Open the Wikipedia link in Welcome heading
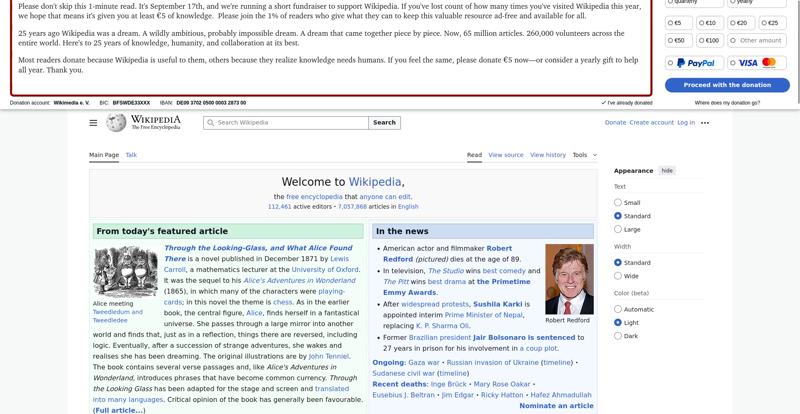800x414 pixels. [x=375, y=182]
